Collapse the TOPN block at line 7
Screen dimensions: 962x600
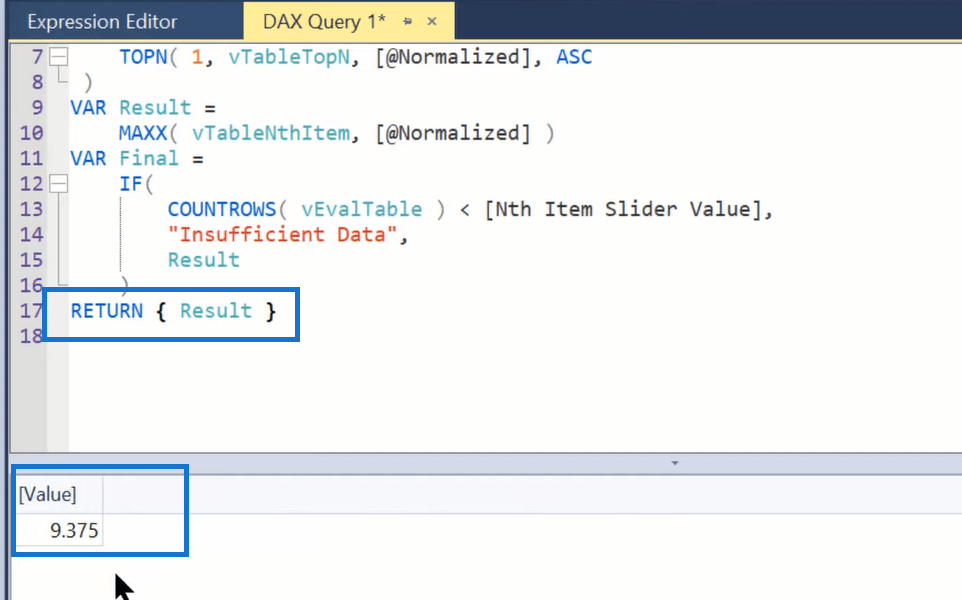pyautogui.click(x=58, y=57)
